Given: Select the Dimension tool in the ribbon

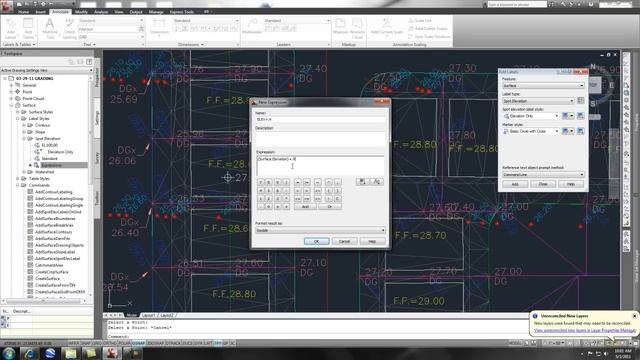Looking at the screenshot, I should (x=159, y=27).
